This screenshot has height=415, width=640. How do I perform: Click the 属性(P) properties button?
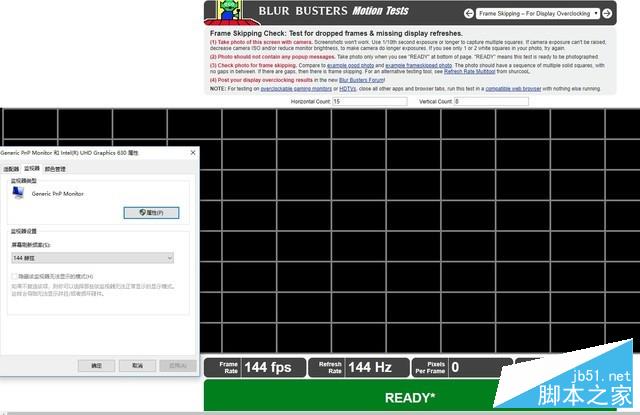(150, 212)
